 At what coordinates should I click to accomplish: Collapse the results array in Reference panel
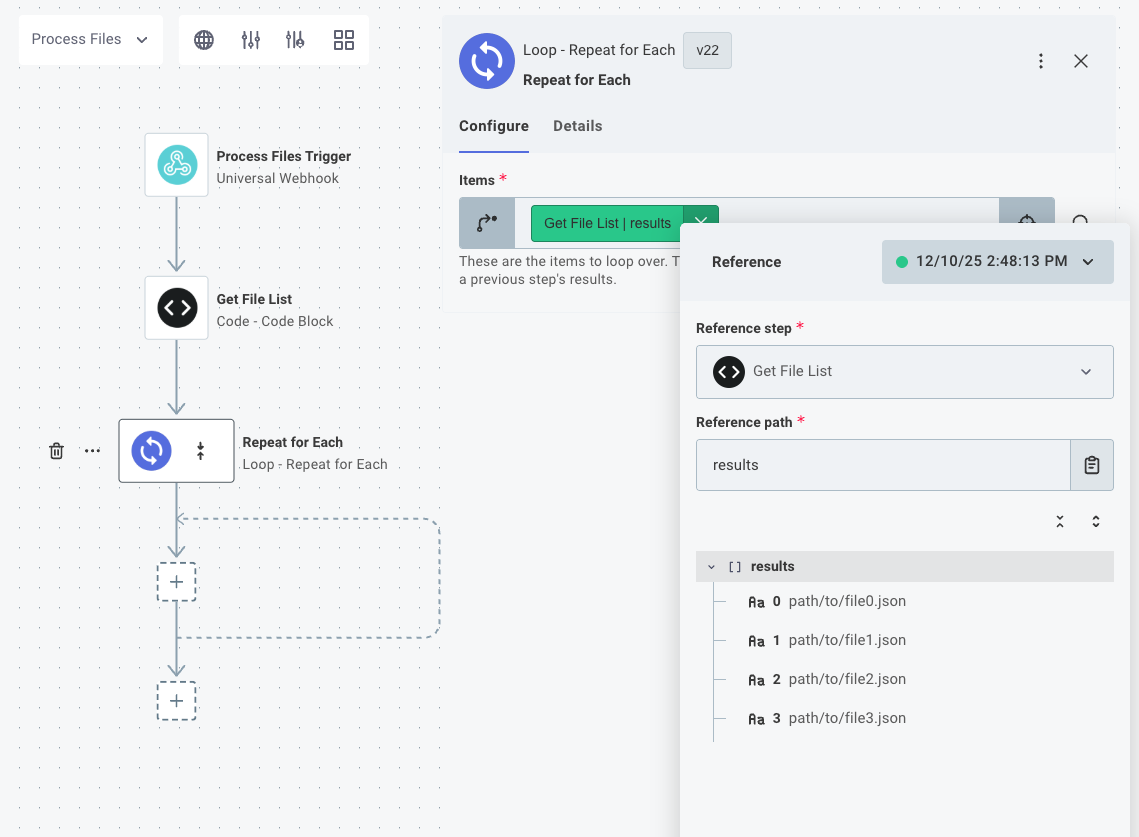click(711, 566)
